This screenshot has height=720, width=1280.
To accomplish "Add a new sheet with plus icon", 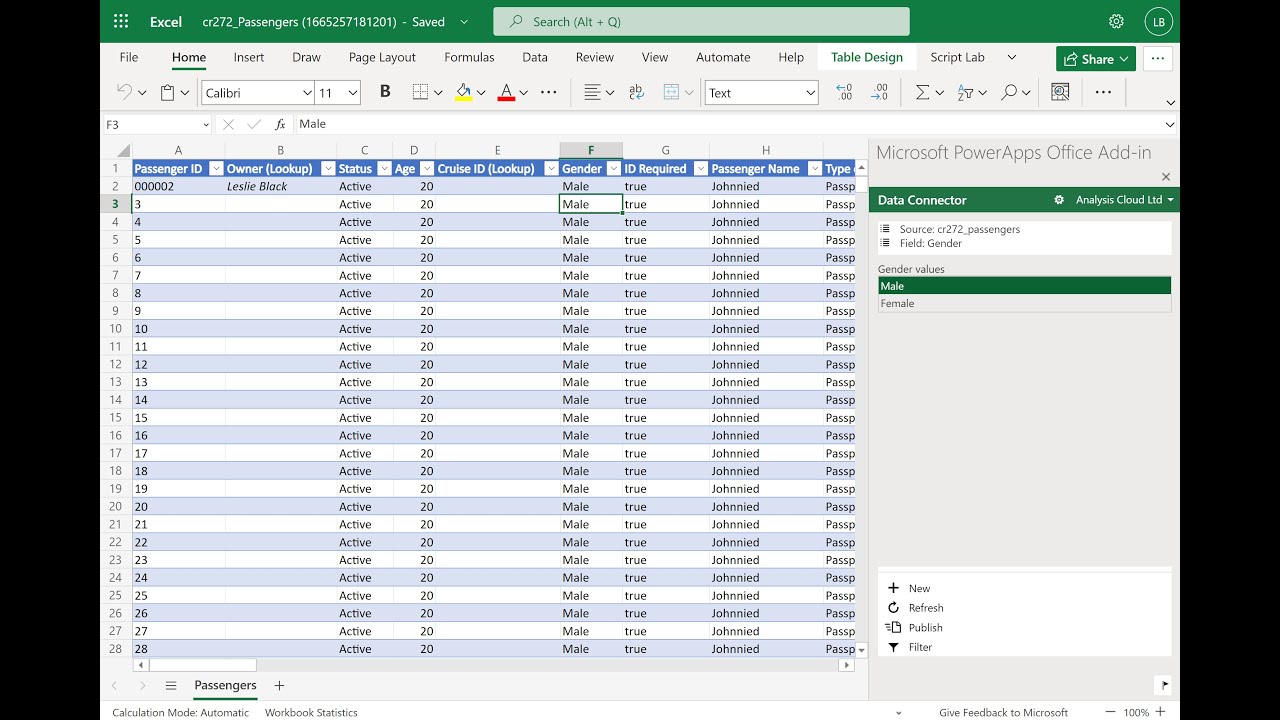I will 279,685.
